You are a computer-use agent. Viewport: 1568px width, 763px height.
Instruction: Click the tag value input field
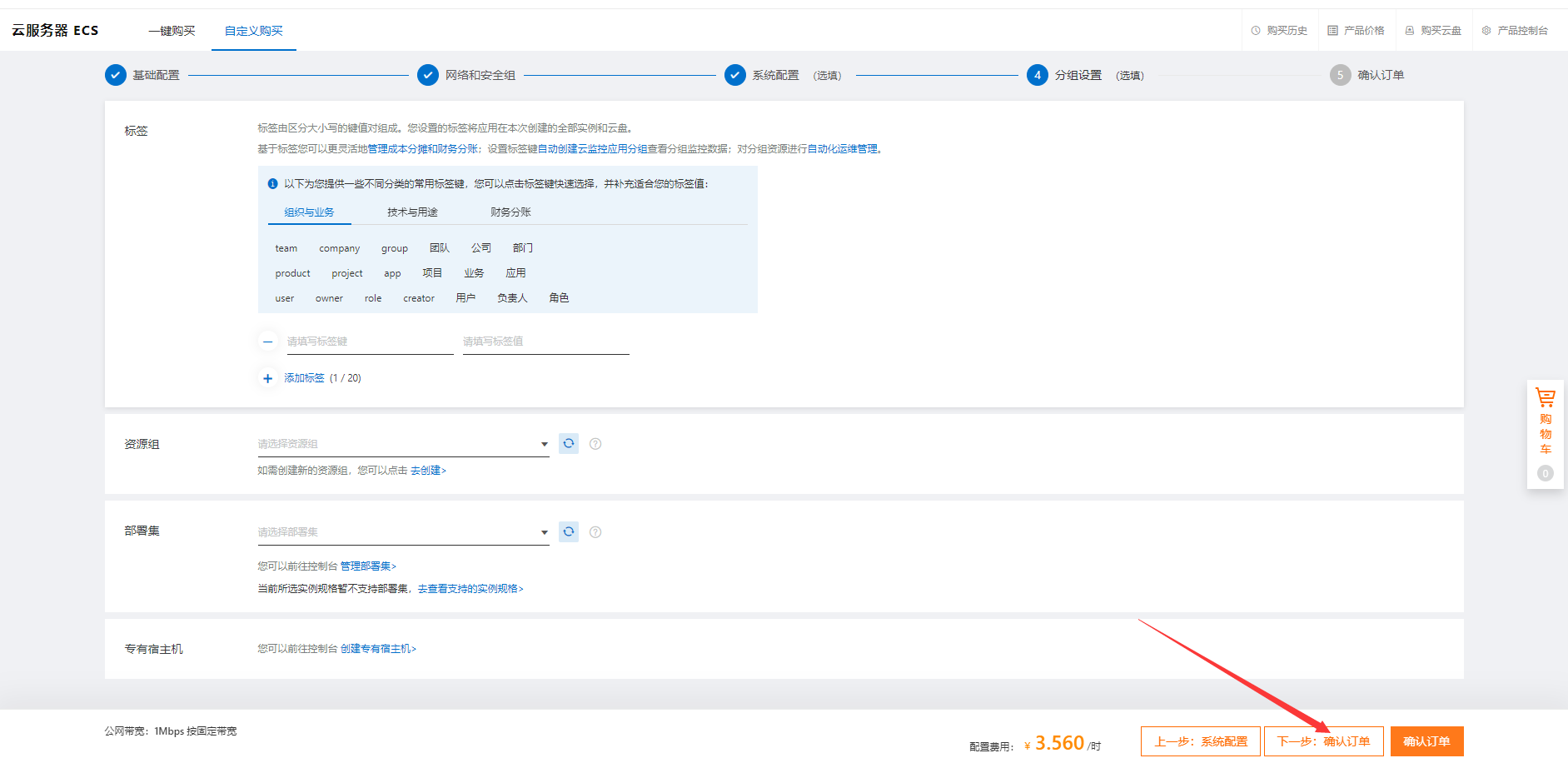pos(545,342)
